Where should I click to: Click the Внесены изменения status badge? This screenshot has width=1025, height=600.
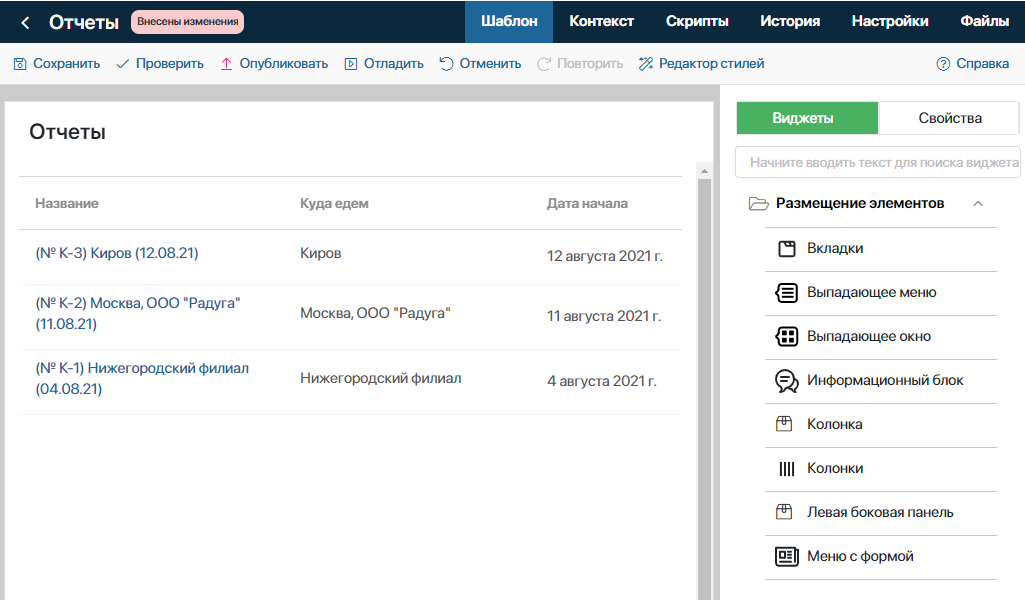point(188,22)
